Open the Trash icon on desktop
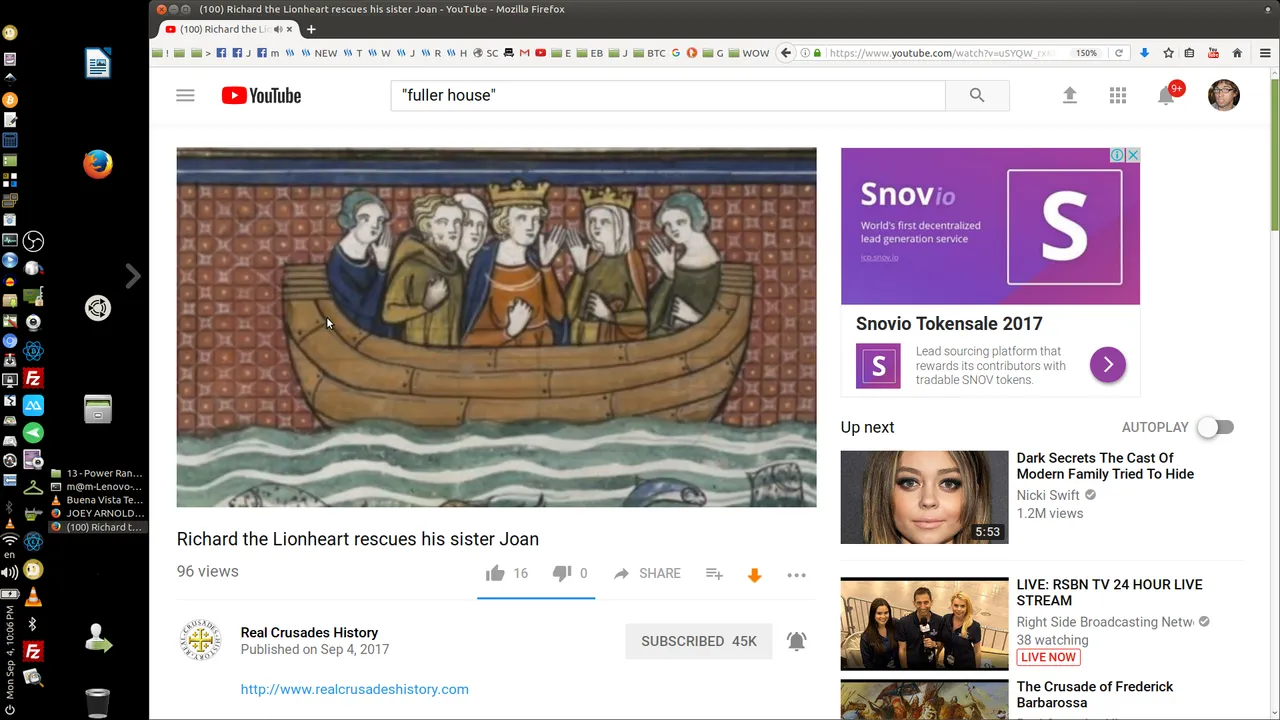1280x720 pixels. [97, 703]
